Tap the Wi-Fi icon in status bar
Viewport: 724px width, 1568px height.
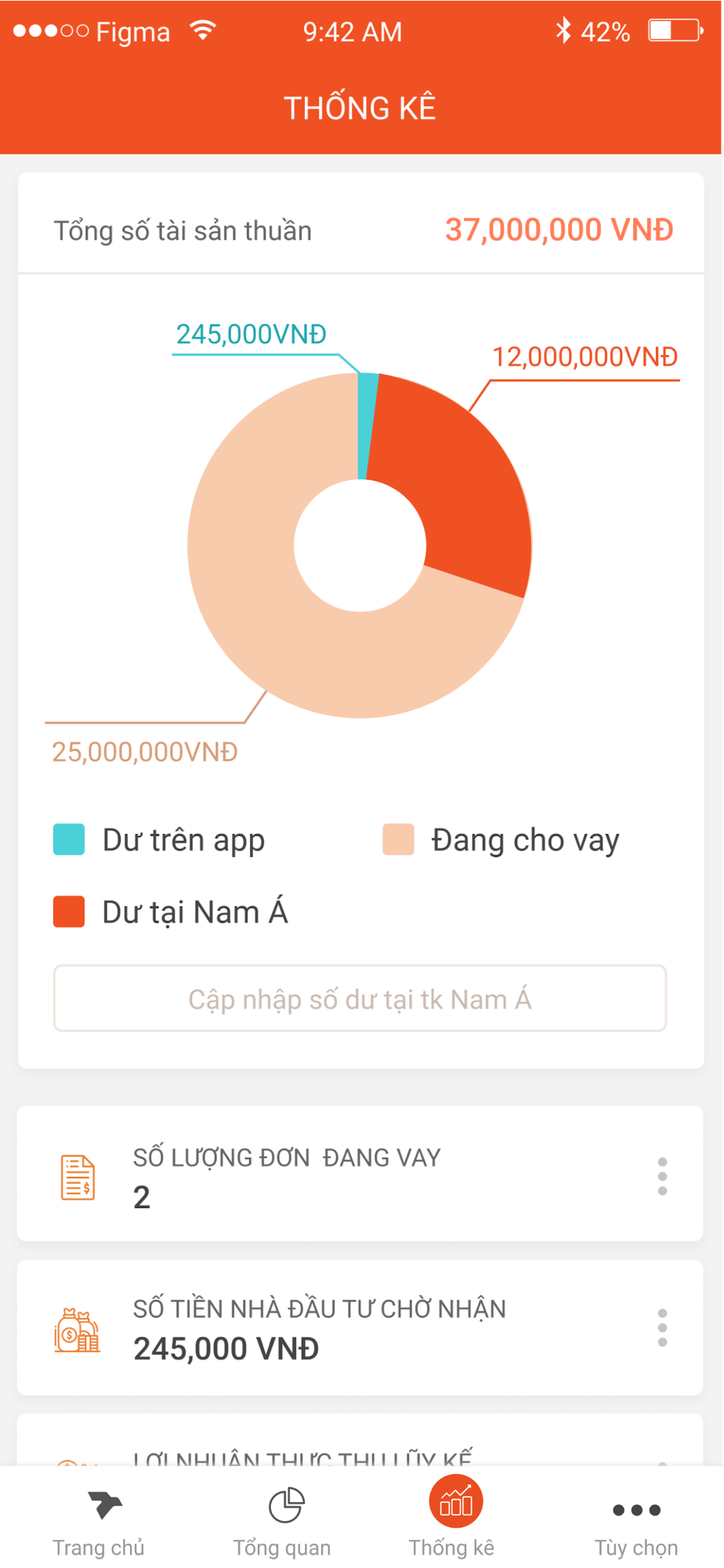pyautogui.click(x=203, y=31)
